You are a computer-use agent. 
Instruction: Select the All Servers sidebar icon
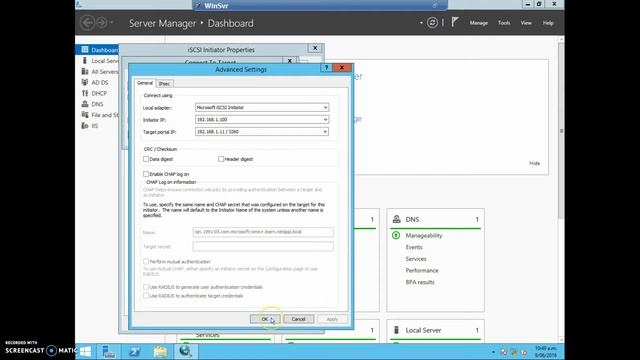[84, 71]
